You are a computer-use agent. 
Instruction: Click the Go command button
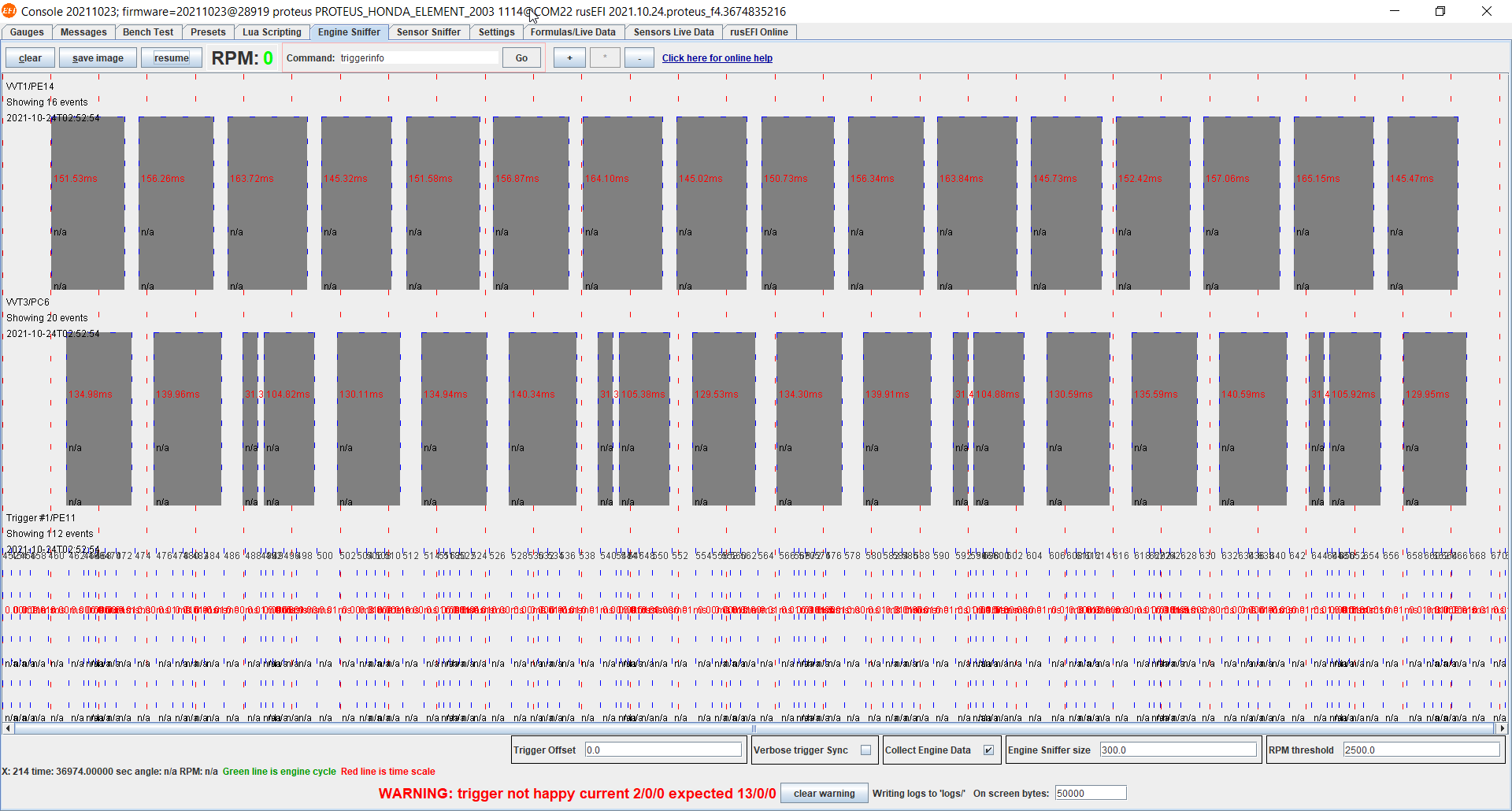pyautogui.click(x=521, y=58)
